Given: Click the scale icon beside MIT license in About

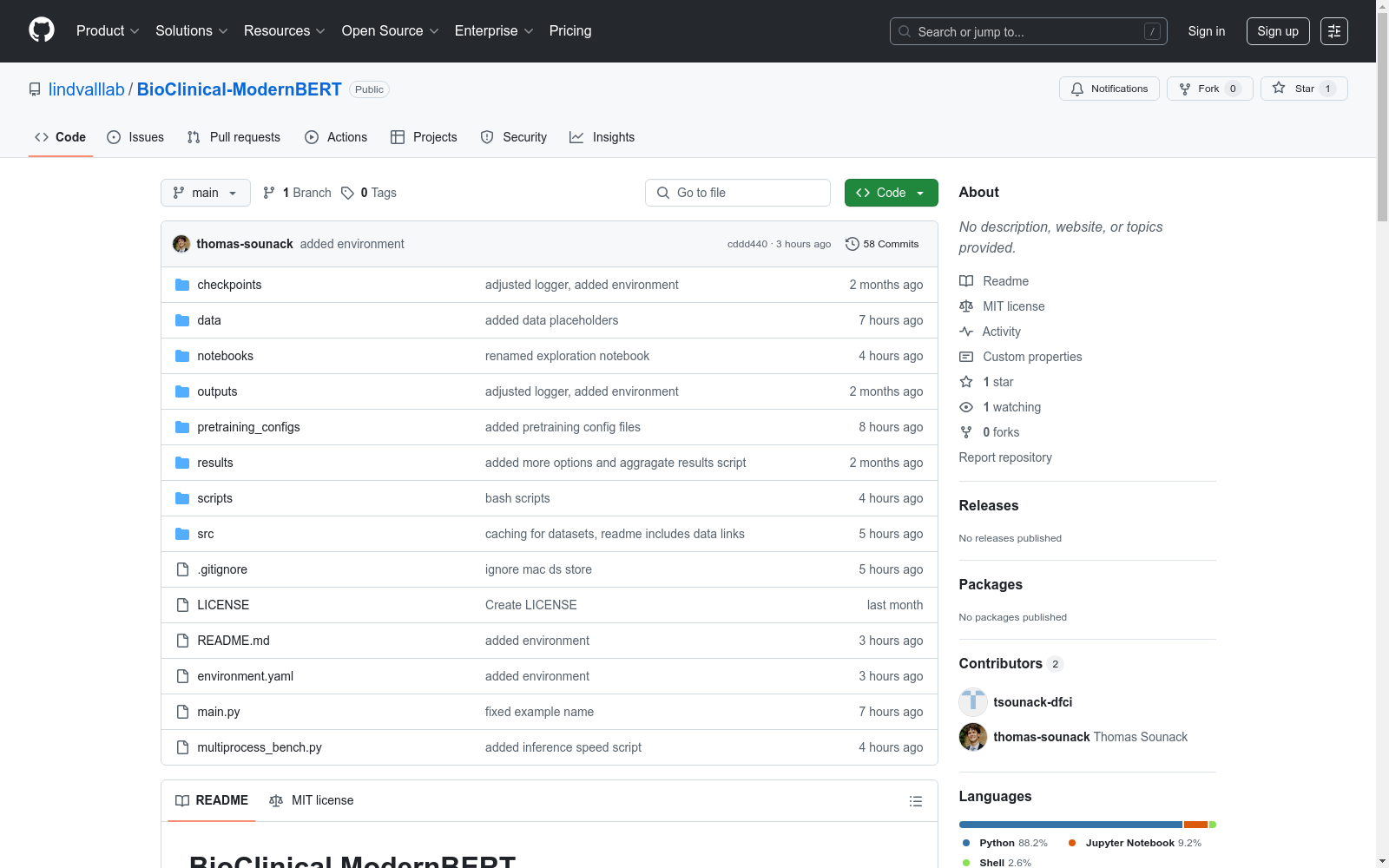Looking at the screenshot, I should point(966,306).
